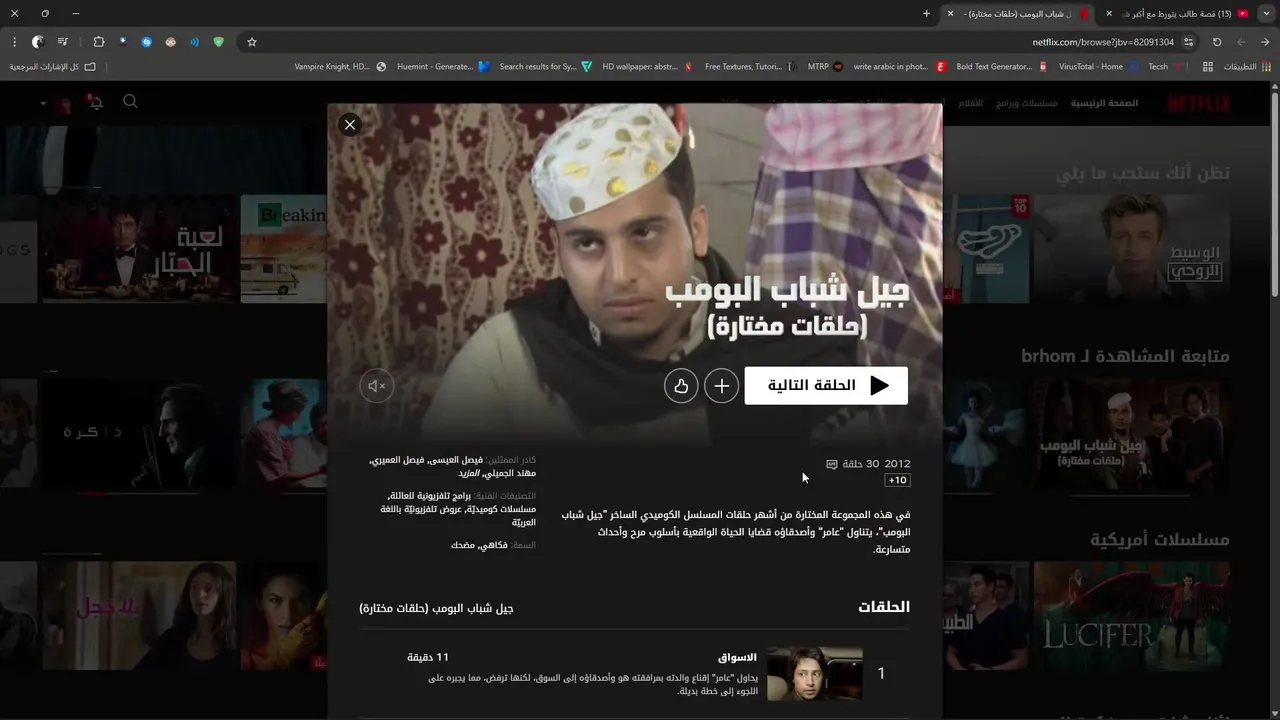Select the الوسيط الروحي thumbnail in the background row
The height and width of the screenshot is (720, 1280).
1132,249
